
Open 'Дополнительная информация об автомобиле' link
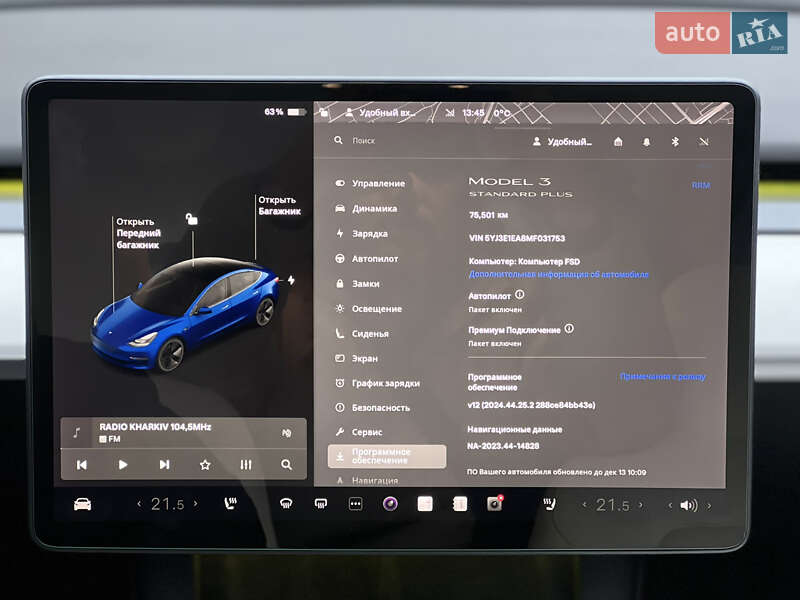point(558,274)
